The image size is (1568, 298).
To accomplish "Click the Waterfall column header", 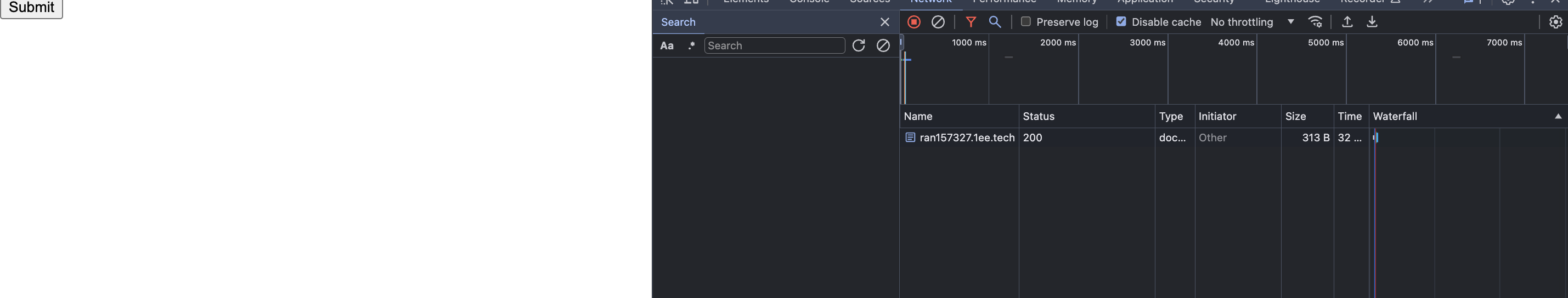I will coord(1468,116).
